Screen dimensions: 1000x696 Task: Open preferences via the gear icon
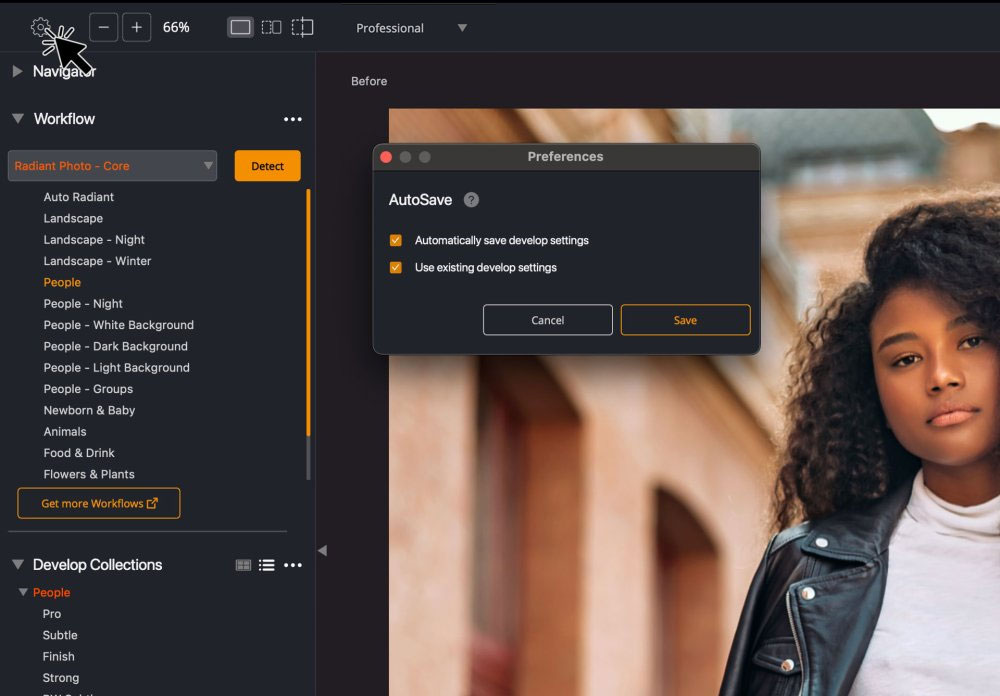click(x=40, y=27)
